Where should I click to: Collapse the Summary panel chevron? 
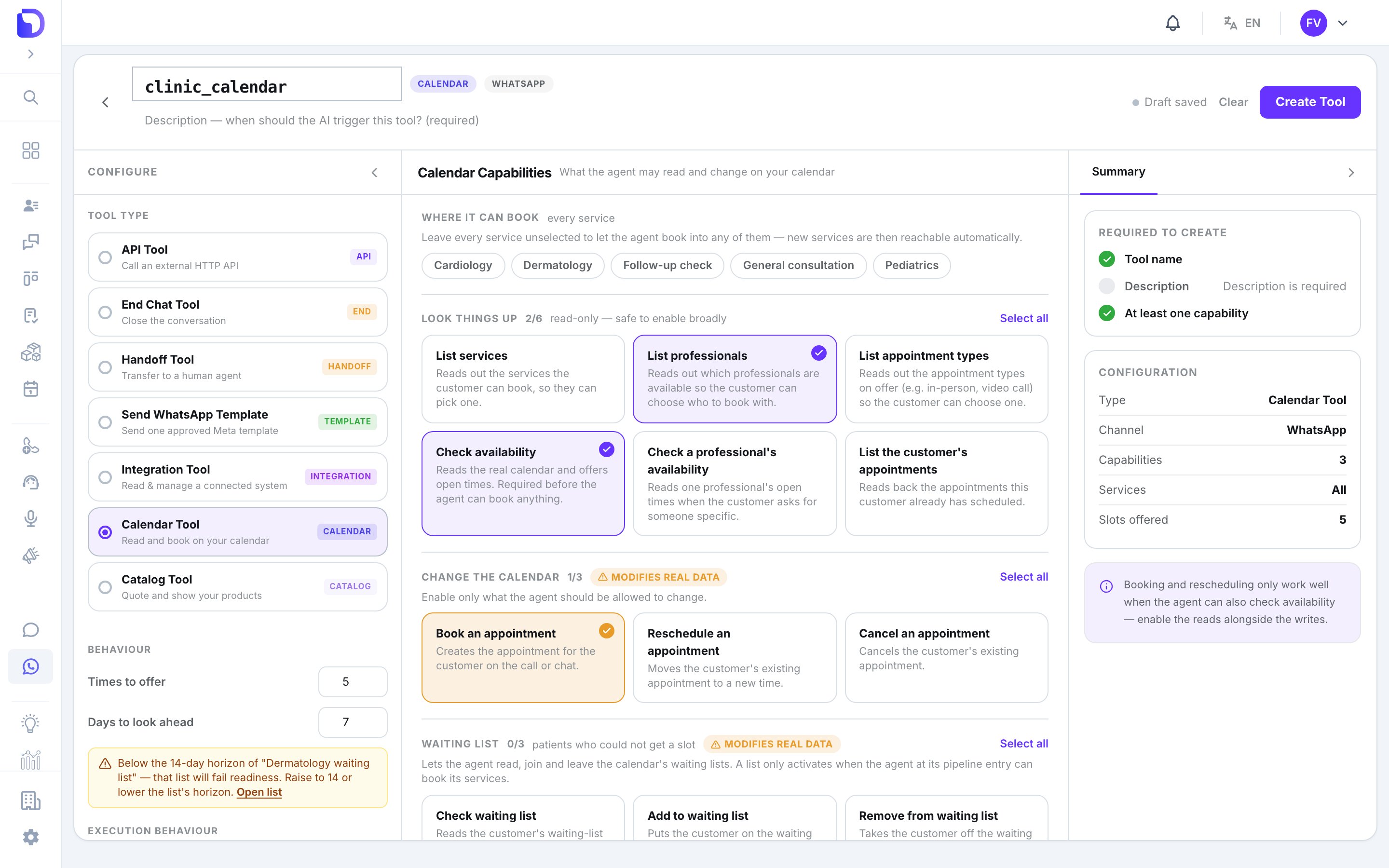tap(1351, 173)
